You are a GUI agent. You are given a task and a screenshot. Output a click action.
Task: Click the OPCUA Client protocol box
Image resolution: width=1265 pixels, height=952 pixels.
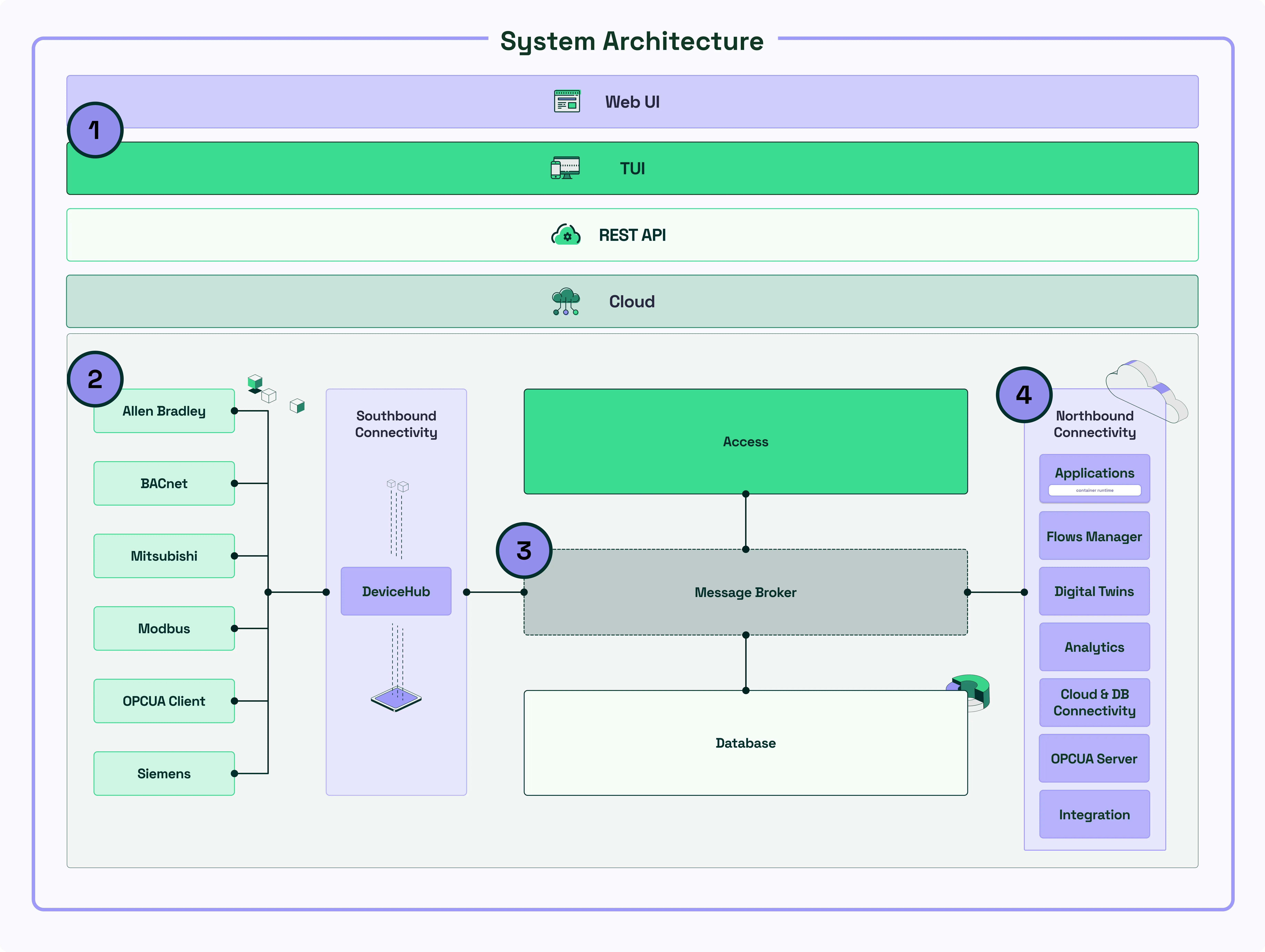pyautogui.click(x=164, y=701)
